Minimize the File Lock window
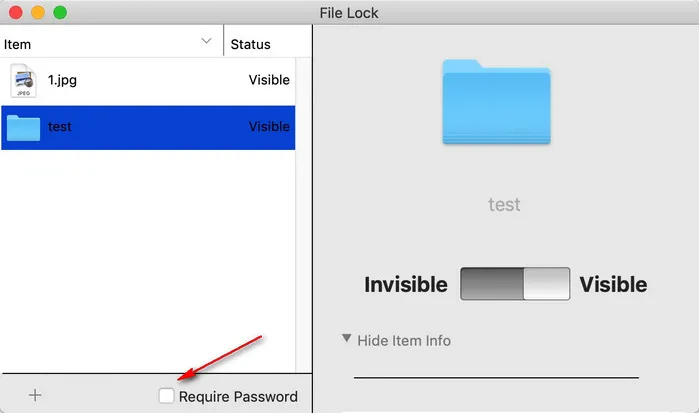The width and height of the screenshot is (699, 413). point(37,13)
